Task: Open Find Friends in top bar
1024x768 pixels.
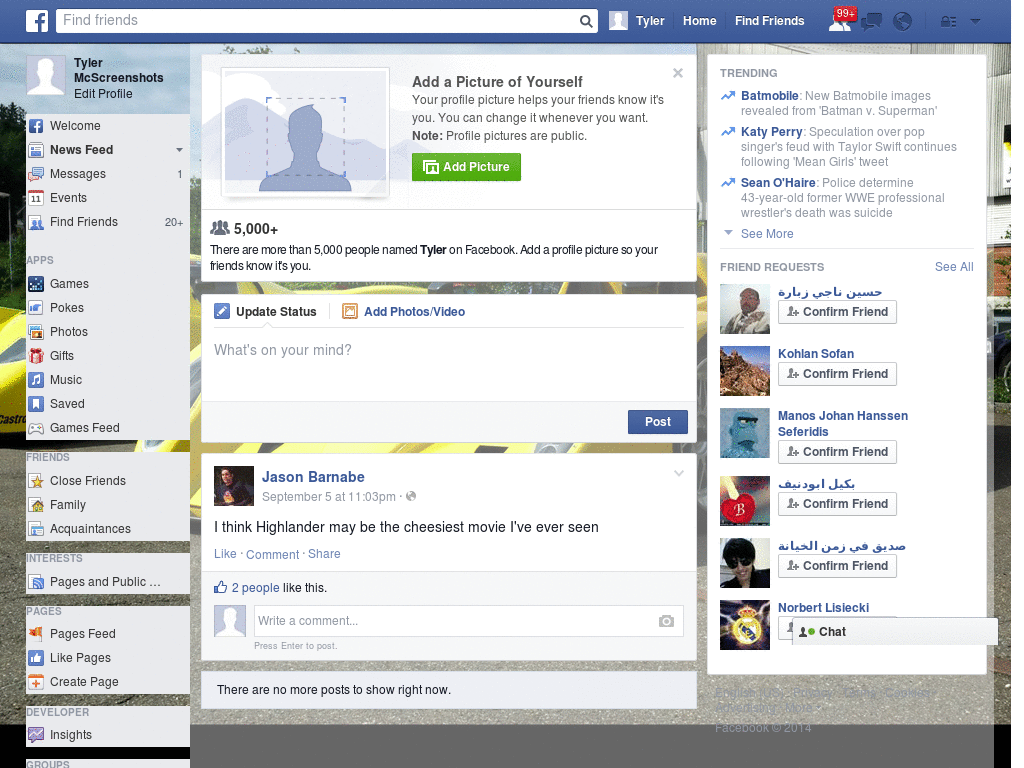Action: click(x=769, y=21)
